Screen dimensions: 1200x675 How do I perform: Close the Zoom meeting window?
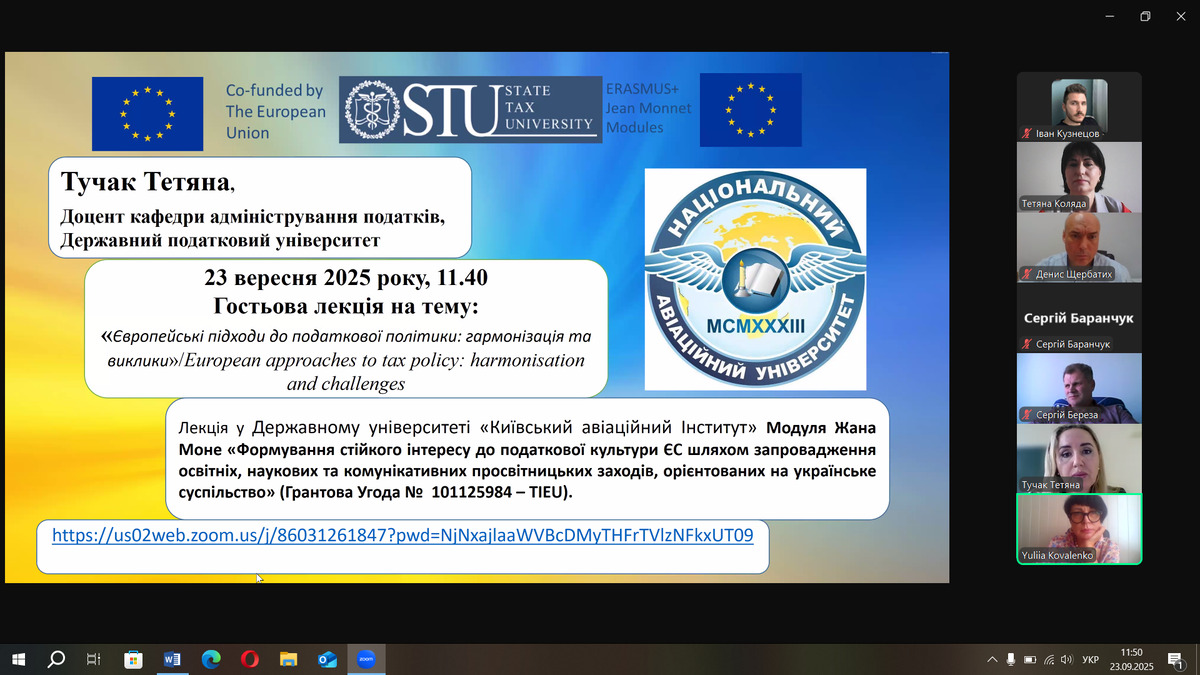1181,16
